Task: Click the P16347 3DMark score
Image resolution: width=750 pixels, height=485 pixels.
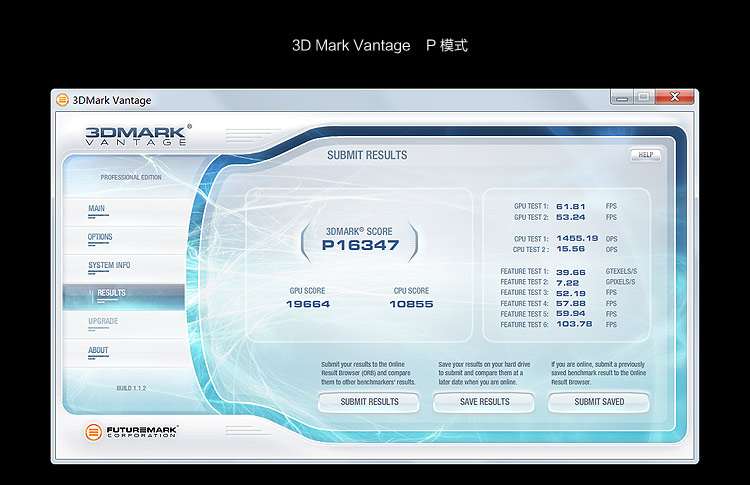Action: pyautogui.click(x=360, y=245)
